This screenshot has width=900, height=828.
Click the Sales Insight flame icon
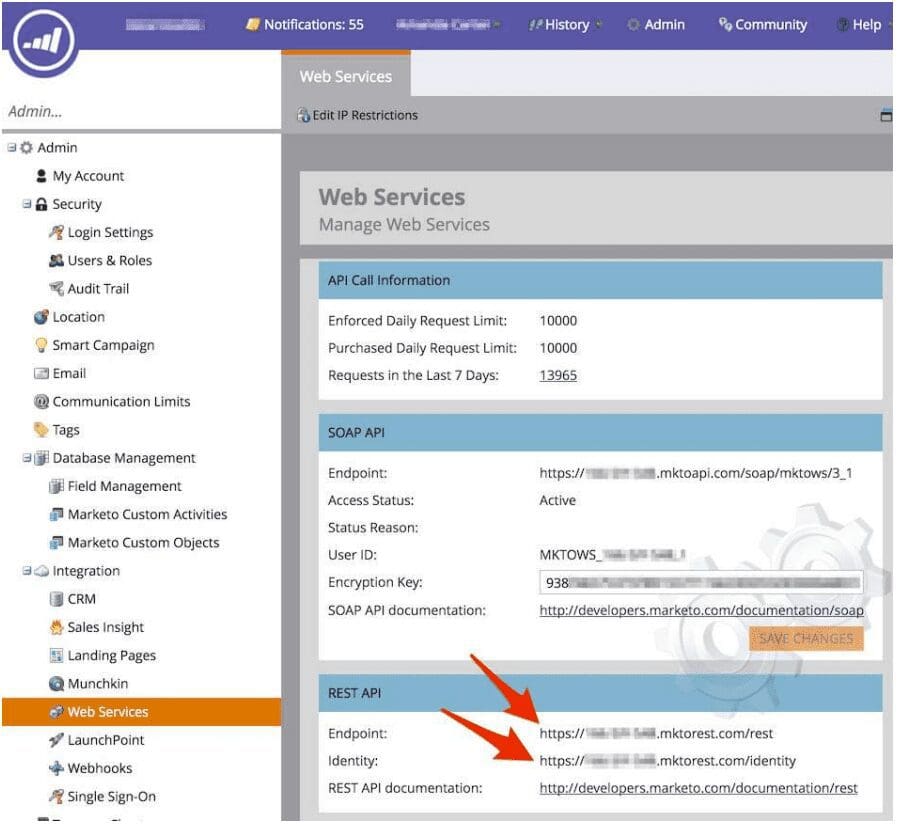[56, 628]
